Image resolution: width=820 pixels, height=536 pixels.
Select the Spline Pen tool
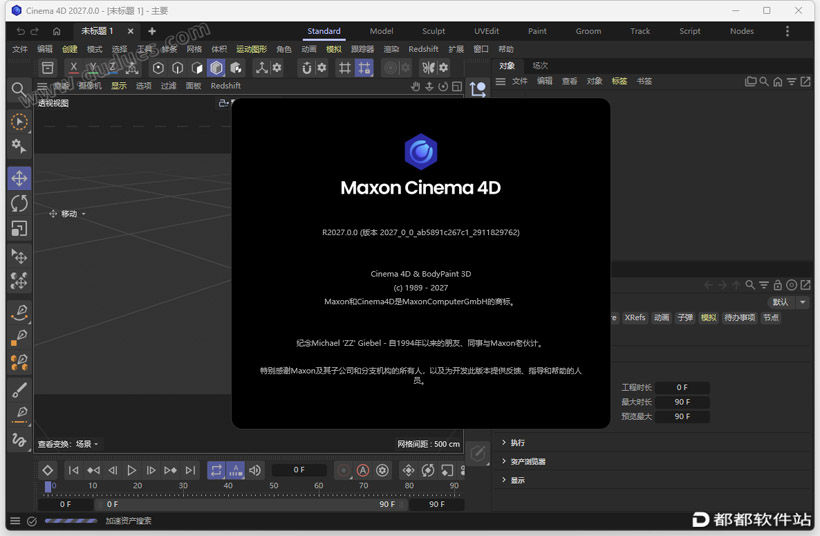coord(20,312)
